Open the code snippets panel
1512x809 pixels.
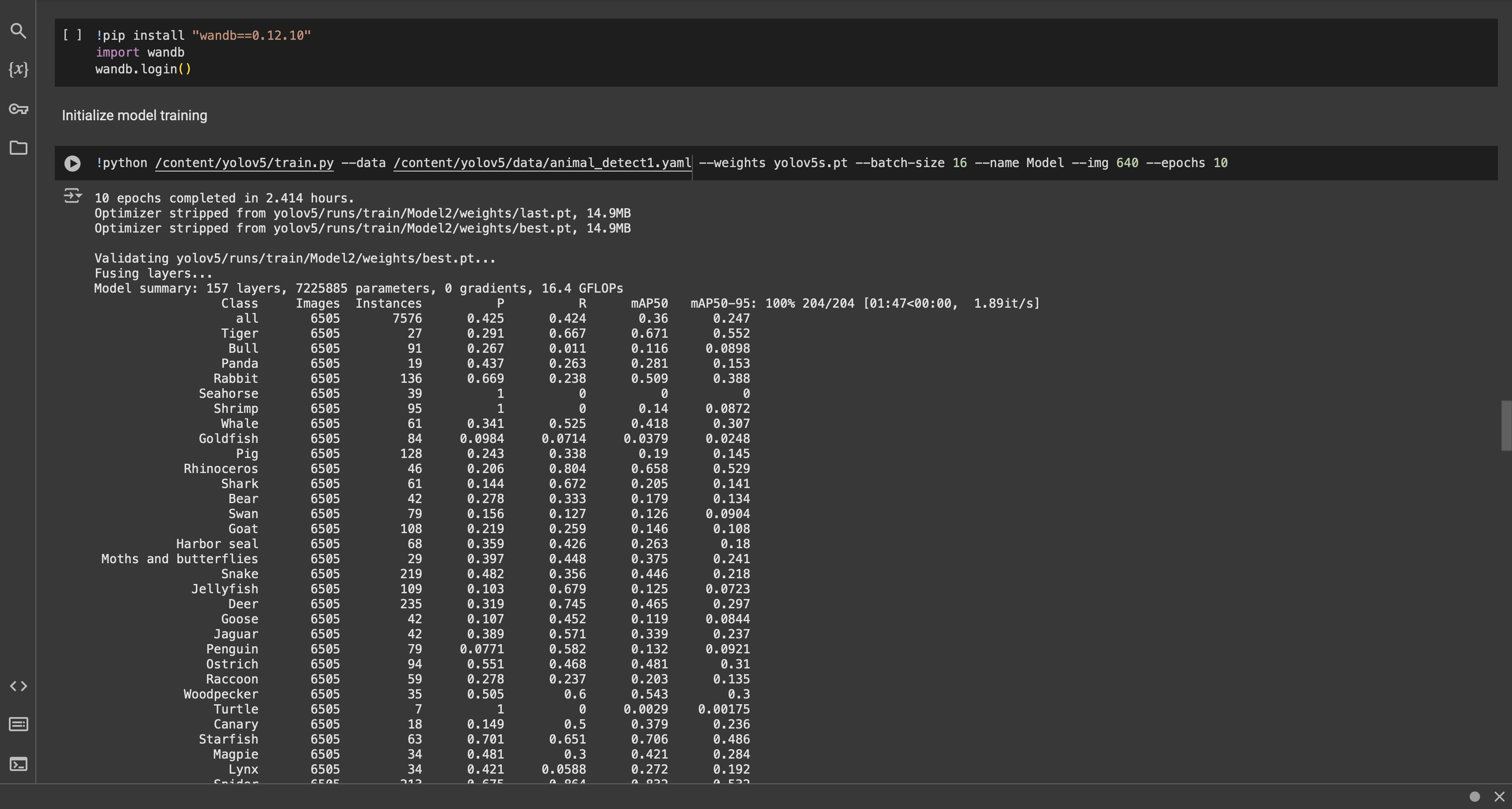coord(18,686)
